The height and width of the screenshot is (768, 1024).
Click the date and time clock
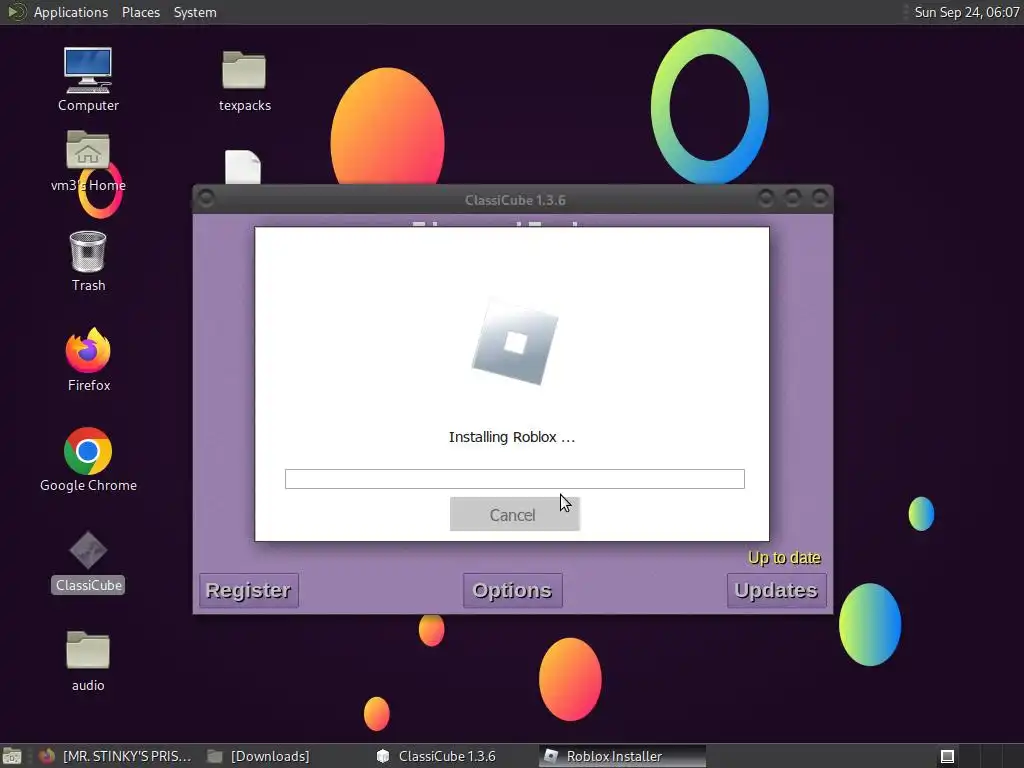point(967,12)
